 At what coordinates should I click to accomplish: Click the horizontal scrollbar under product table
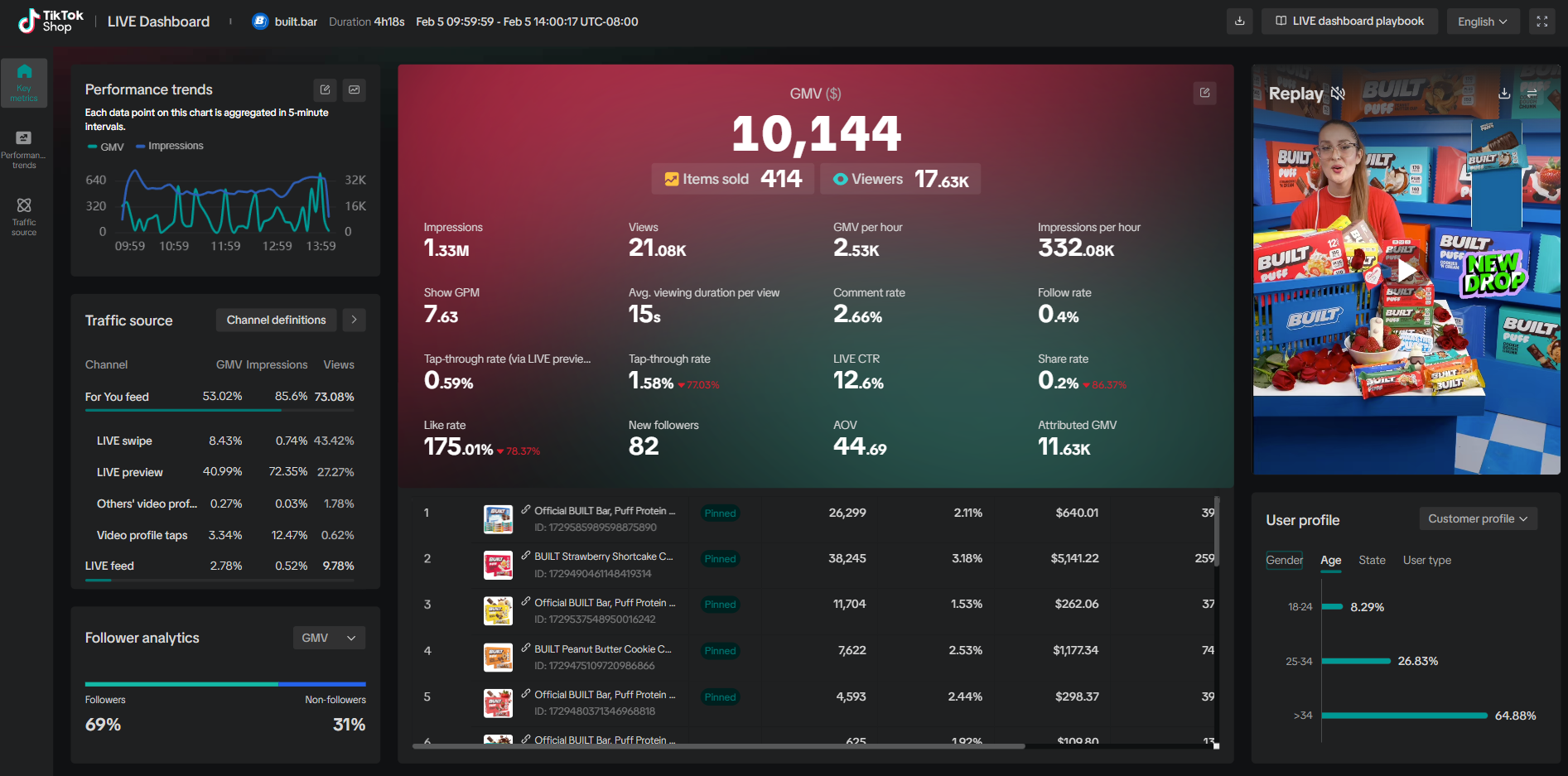coord(718,746)
